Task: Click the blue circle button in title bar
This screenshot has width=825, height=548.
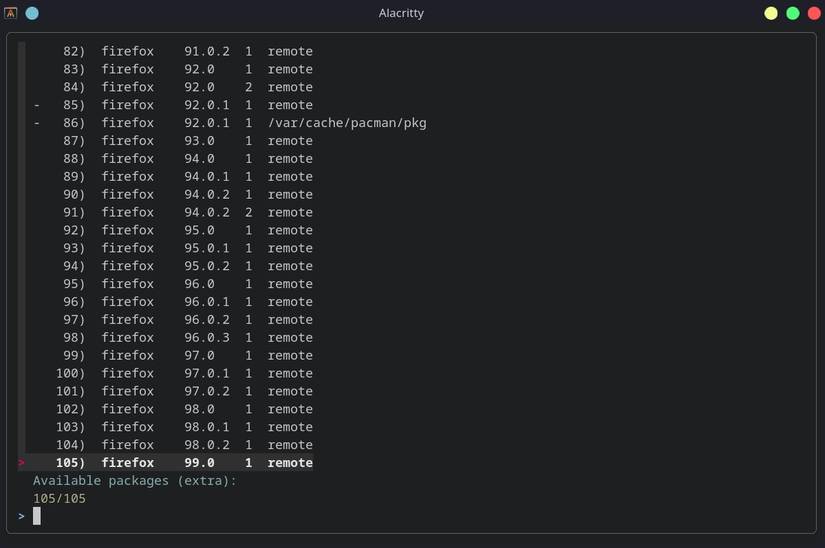Action: tap(32, 13)
